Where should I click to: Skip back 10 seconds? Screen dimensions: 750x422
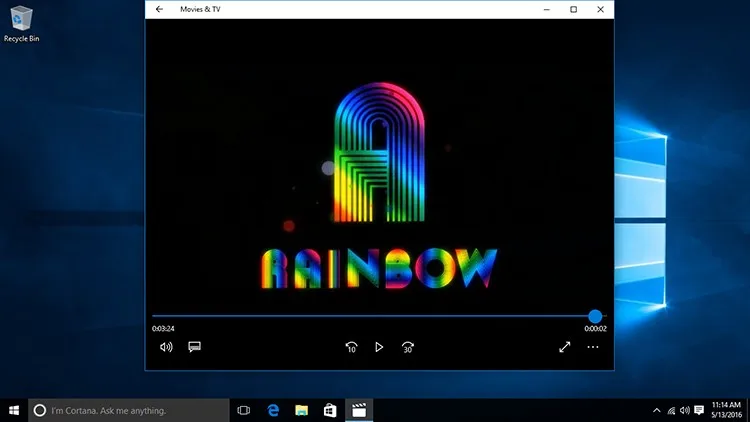point(351,347)
